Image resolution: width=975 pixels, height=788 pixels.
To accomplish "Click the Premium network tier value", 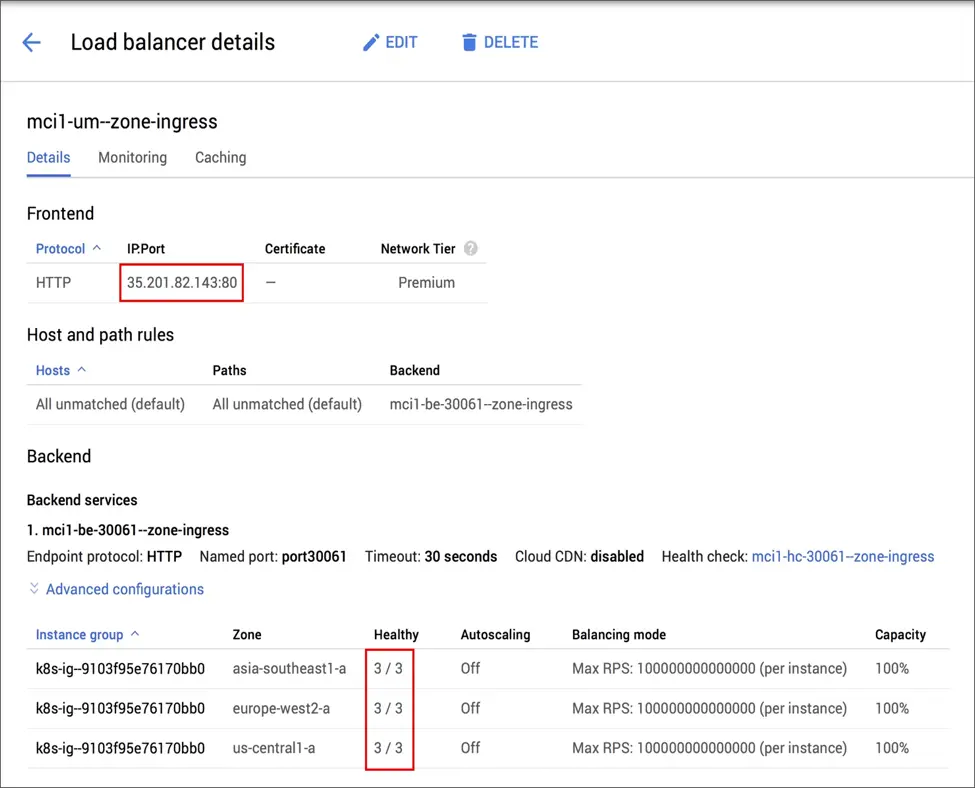I will coord(427,283).
